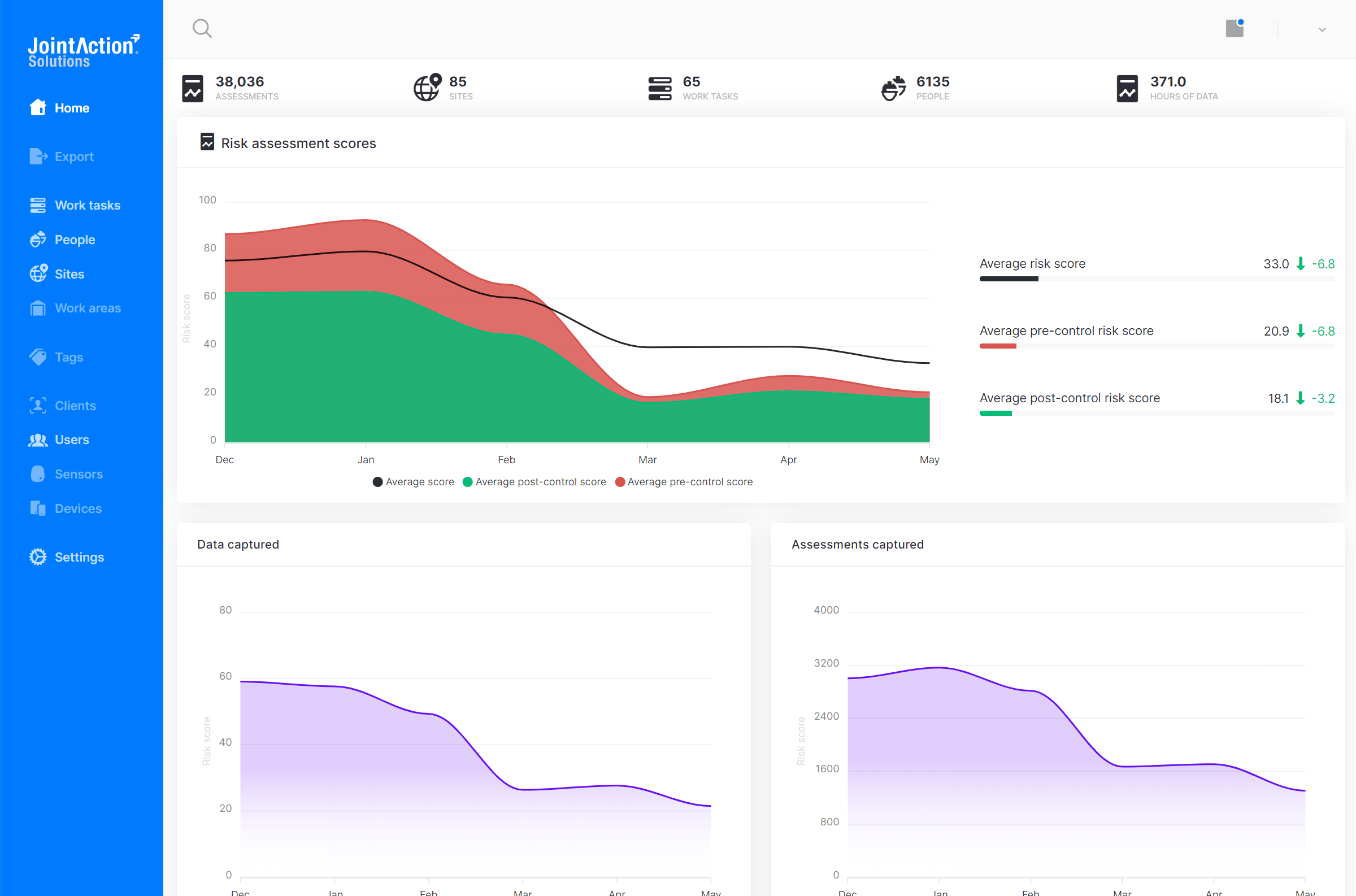Toggle Average pre-control score legend series
The image size is (1356, 896).
tap(684, 482)
